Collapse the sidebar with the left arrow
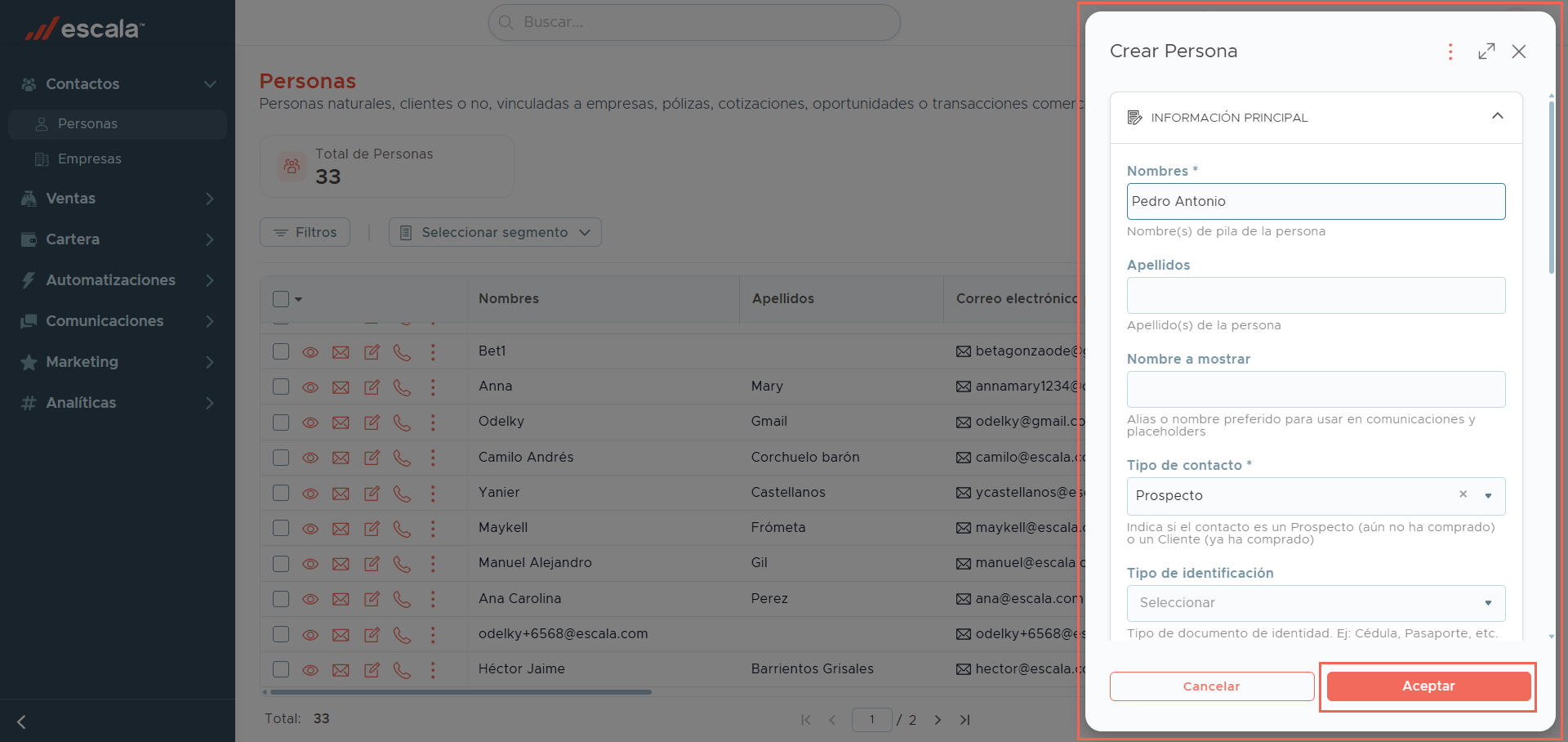Viewport: 1568px width, 742px height. tap(22, 722)
